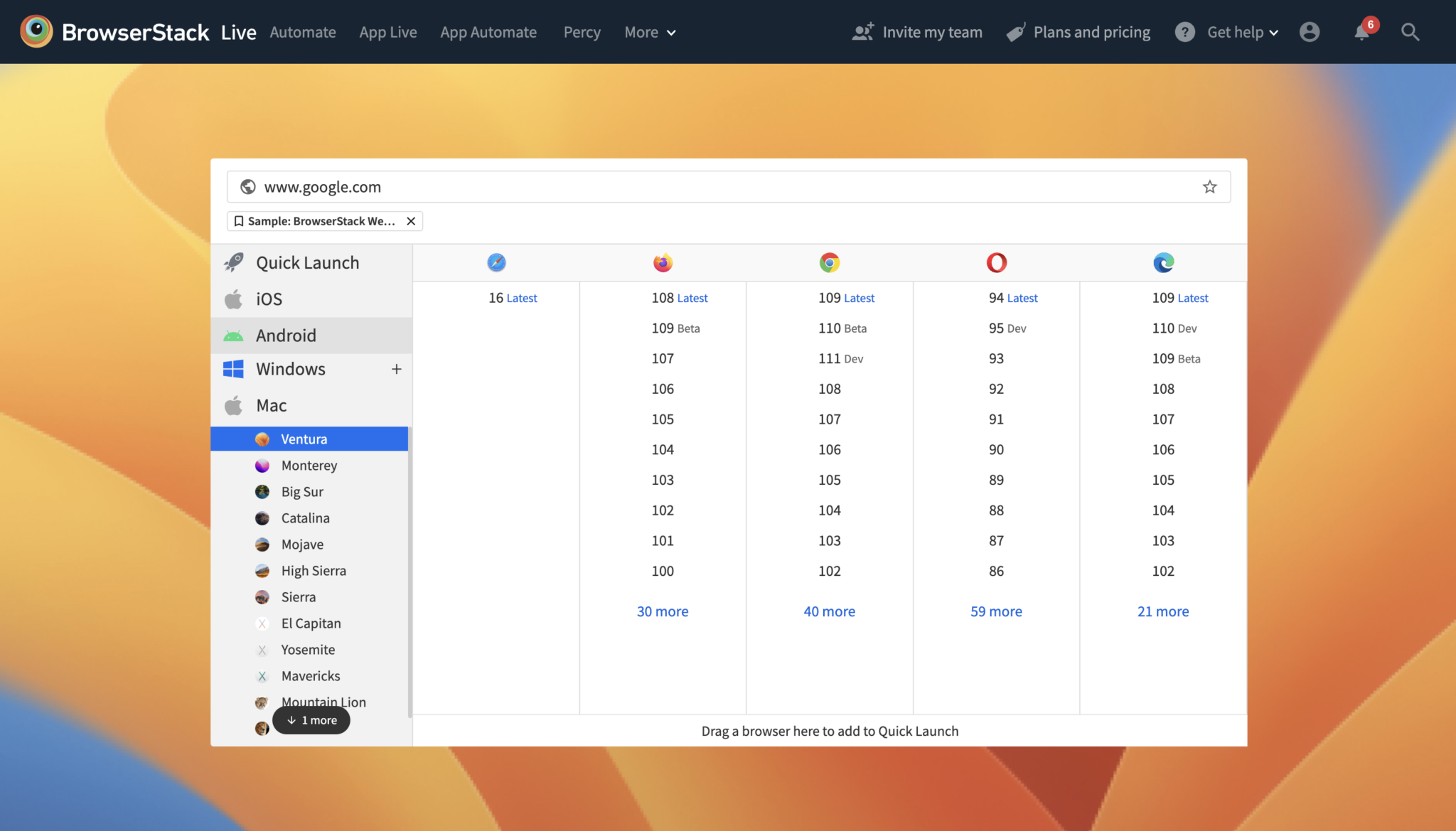Switch to the Android platform

pyautogui.click(x=287, y=335)
